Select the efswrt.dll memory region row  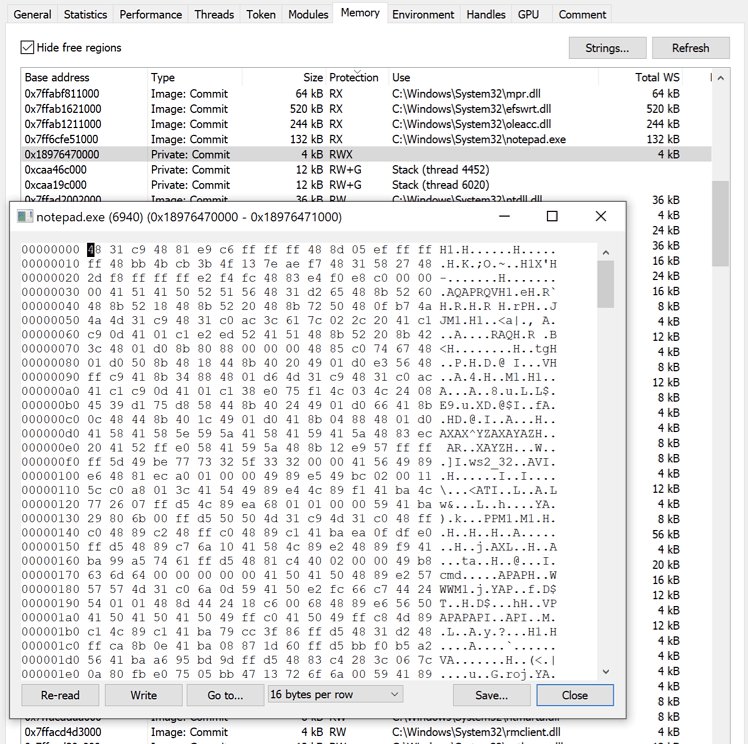365,109
